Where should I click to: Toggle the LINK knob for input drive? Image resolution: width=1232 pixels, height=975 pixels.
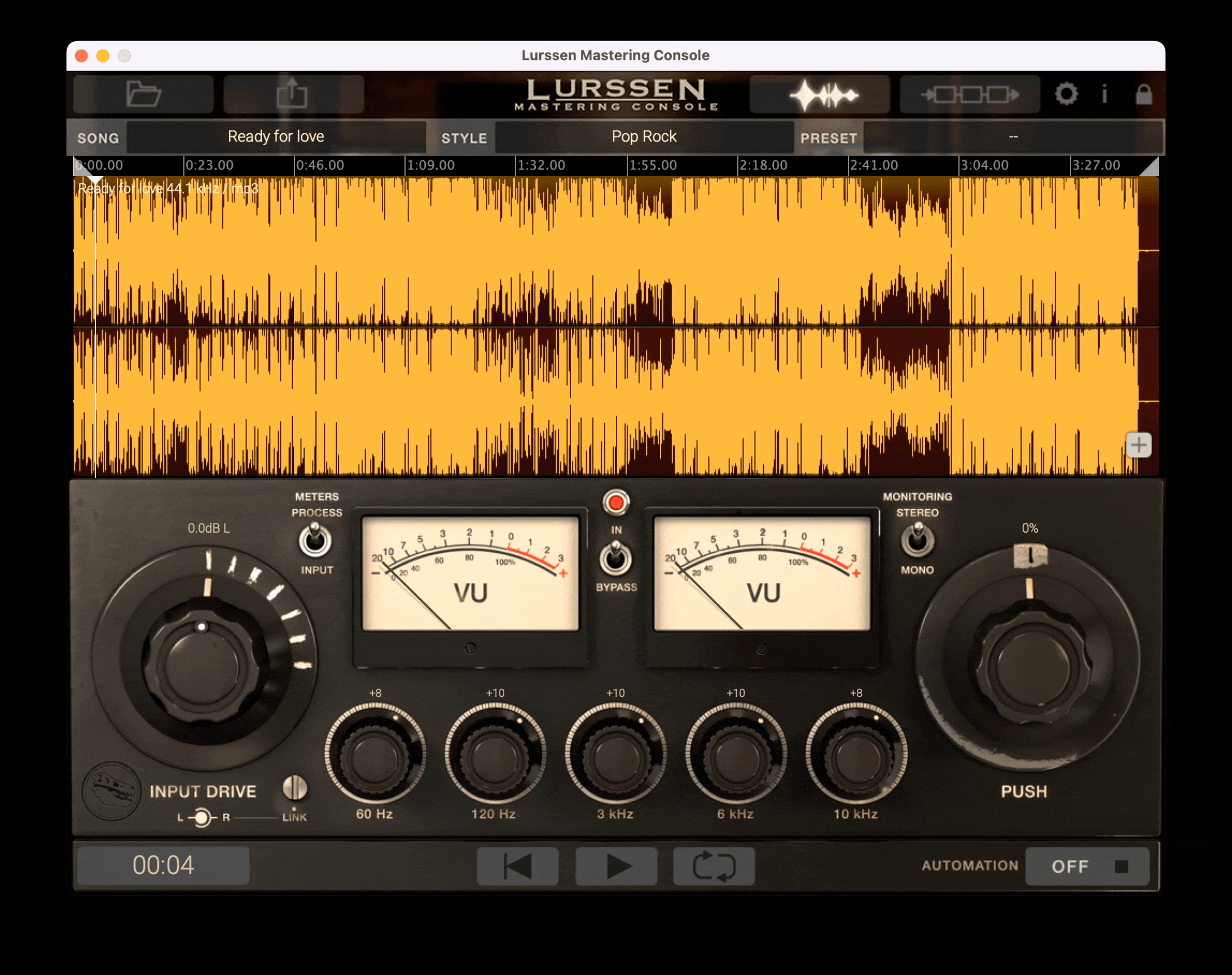point(295,788)
